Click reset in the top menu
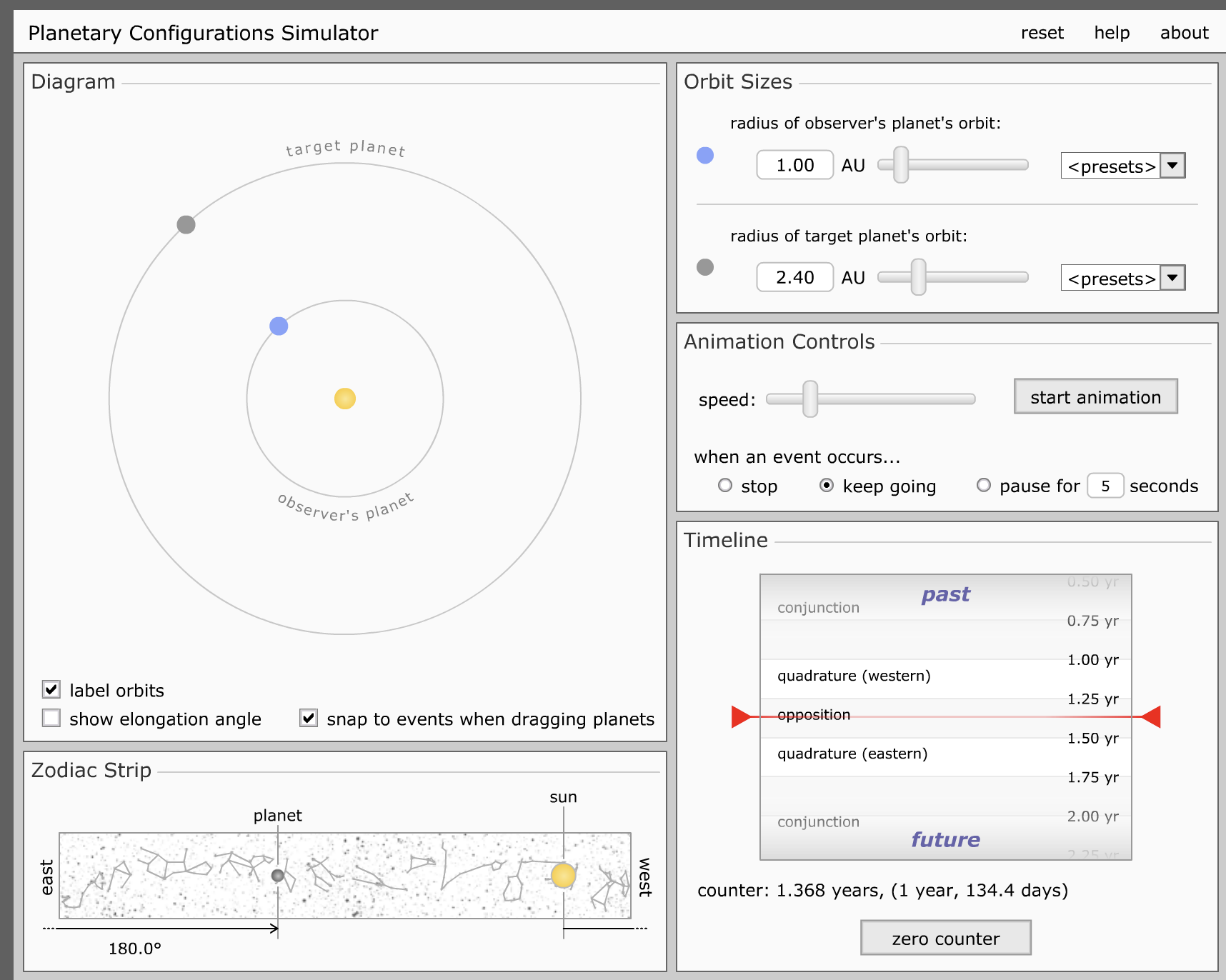 click(1042, 33)
